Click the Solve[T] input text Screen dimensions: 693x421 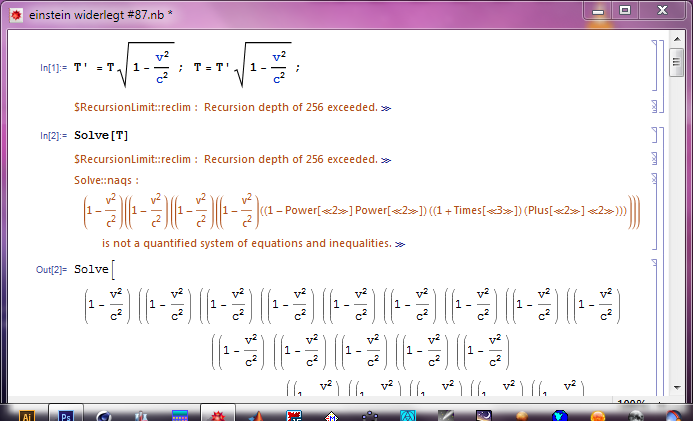tap(101, 136)
